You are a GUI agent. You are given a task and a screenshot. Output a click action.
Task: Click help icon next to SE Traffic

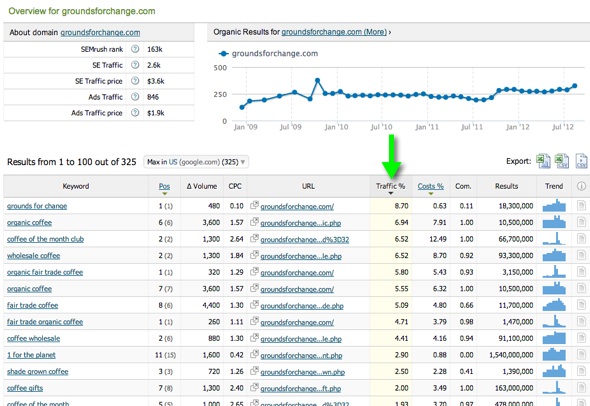[x=135, y=65]
